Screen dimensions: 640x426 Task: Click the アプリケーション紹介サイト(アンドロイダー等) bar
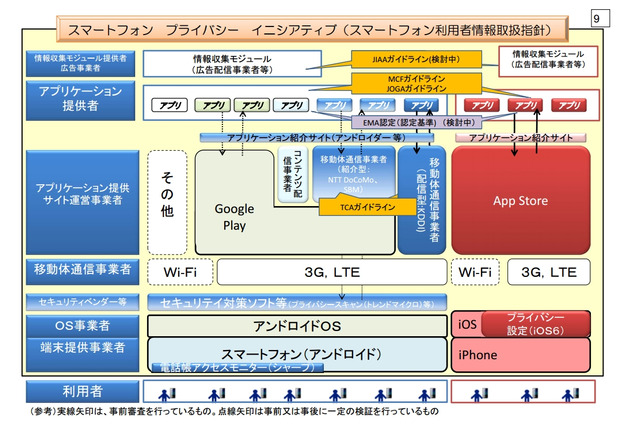317,138
